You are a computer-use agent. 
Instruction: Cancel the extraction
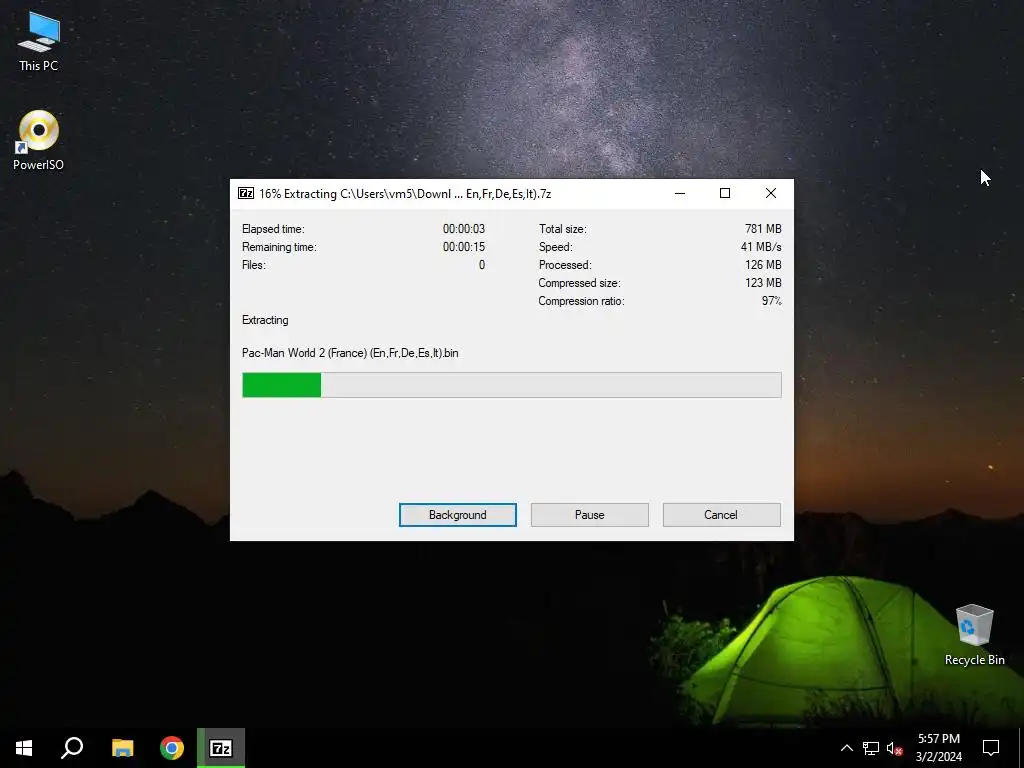click(722, 515)
